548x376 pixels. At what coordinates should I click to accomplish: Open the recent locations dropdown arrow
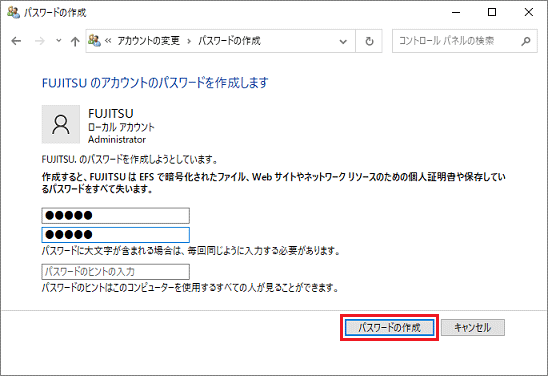[x=59, y=41]
